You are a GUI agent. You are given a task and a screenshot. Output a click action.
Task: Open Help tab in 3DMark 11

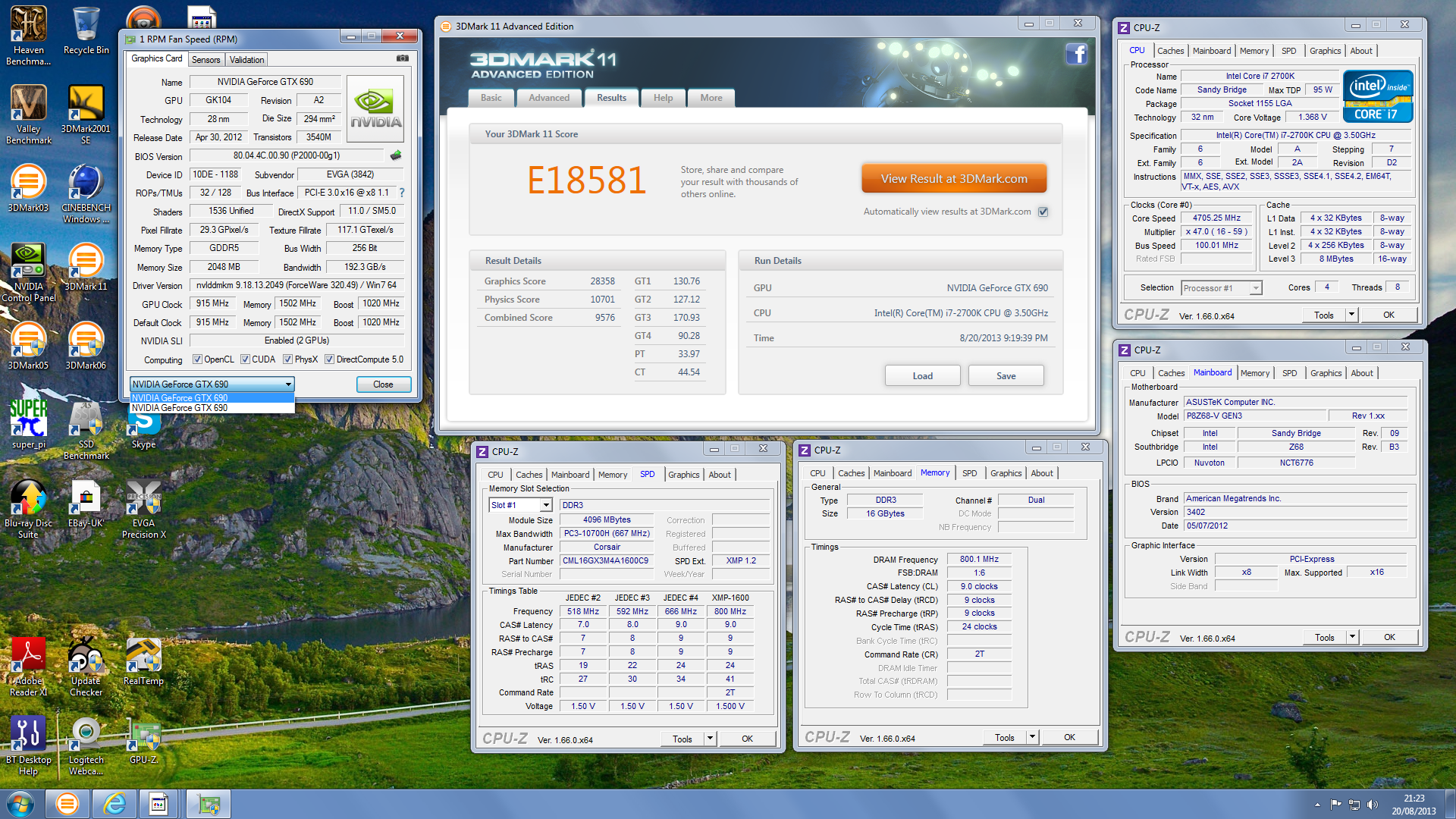(x=664, y=98)
